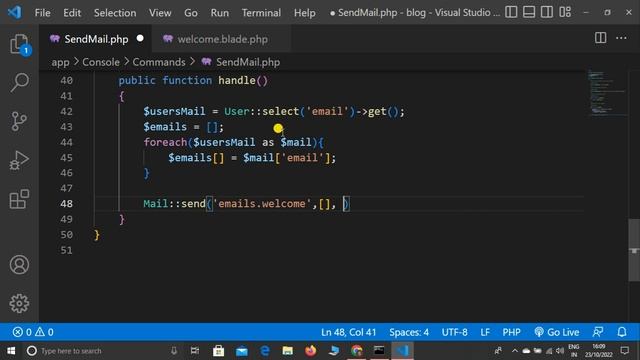Open Microsoft Store from taskbar
Screen dimensions: 640x360
pos(218,351)
